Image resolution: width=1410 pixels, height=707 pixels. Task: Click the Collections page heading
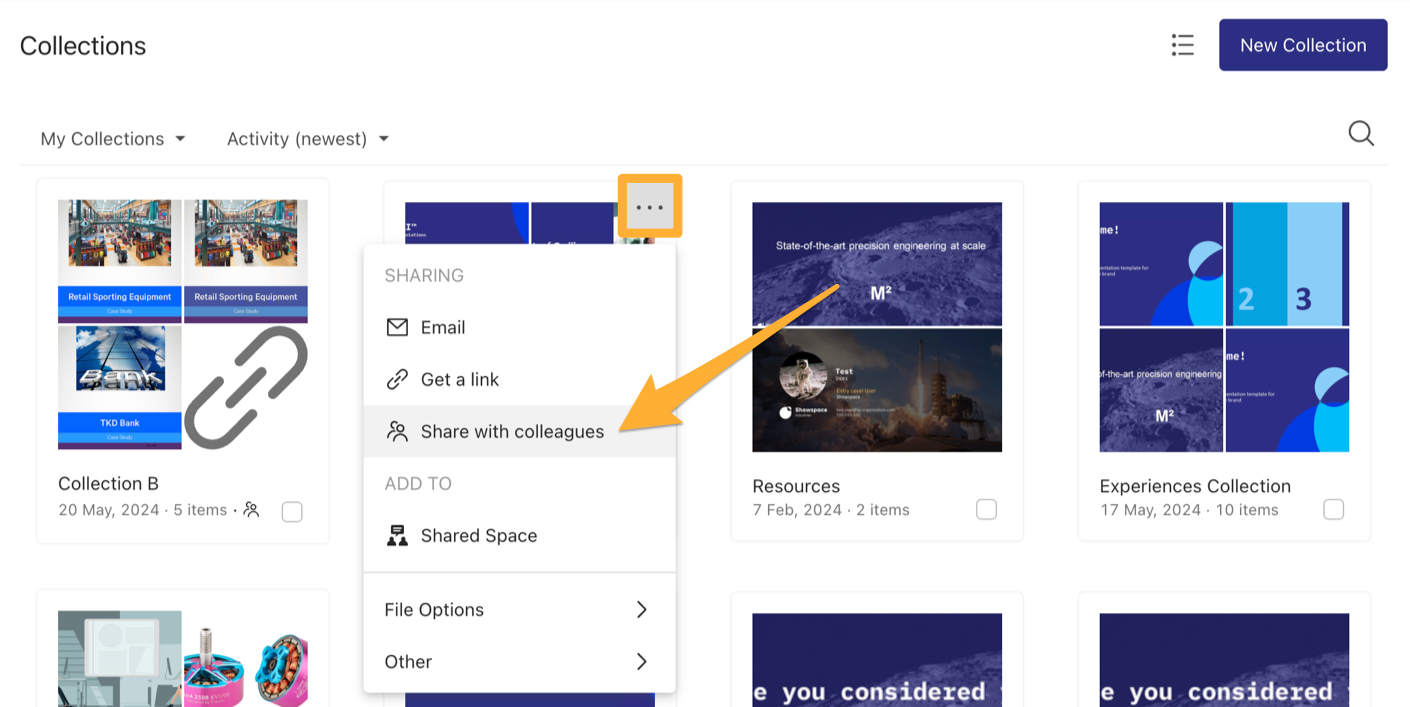click(83, 46)
